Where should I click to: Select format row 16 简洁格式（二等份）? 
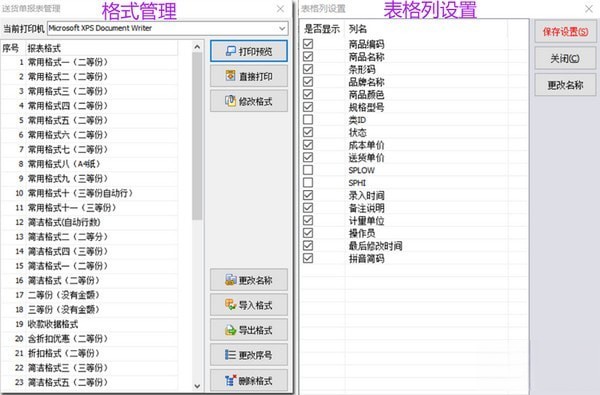pos(90,280)
